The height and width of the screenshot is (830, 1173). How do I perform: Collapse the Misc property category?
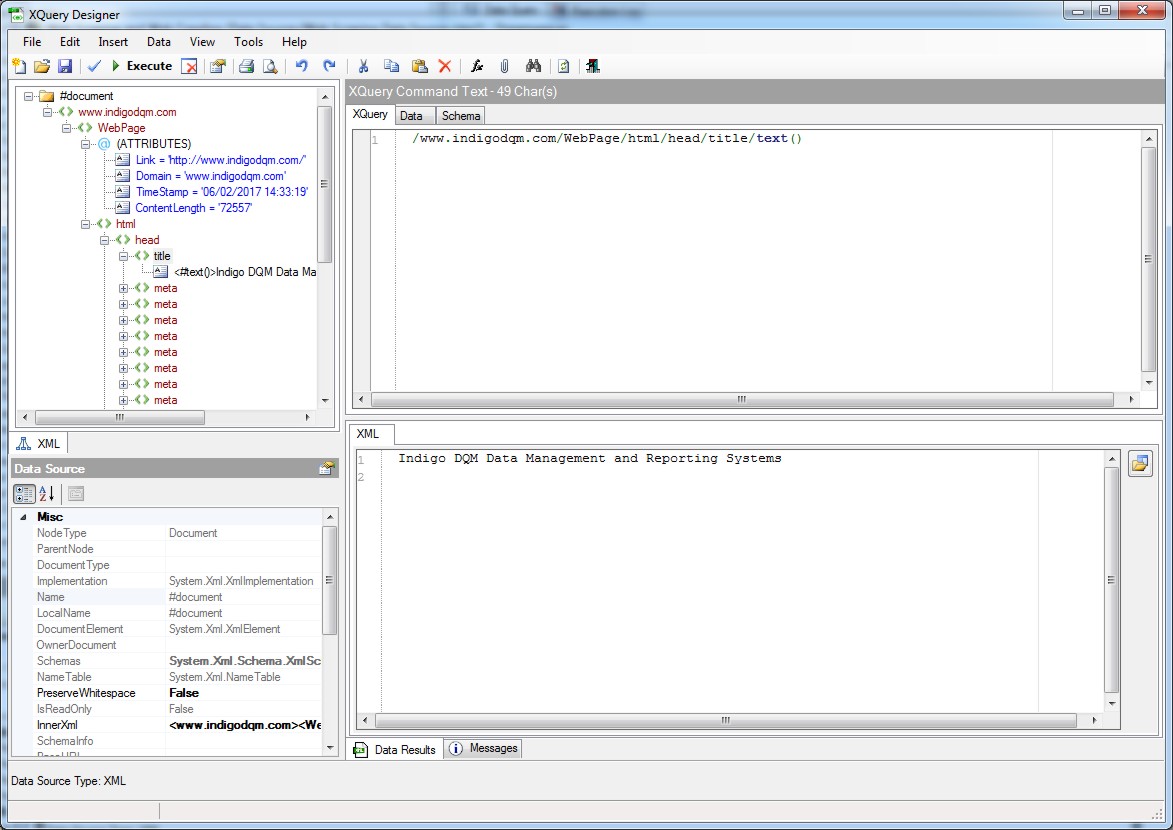tap(23, 517)
